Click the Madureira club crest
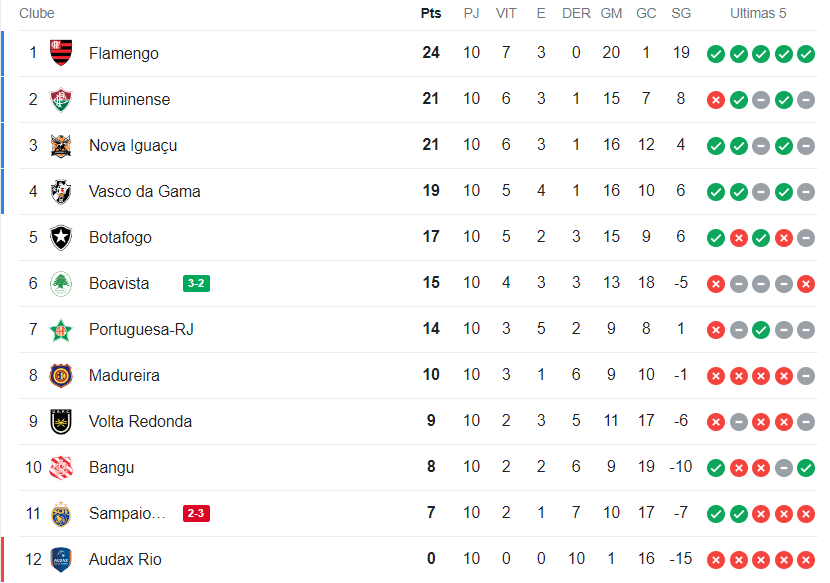Viewport: 830px width, 583px height. (x=61, y=375)
